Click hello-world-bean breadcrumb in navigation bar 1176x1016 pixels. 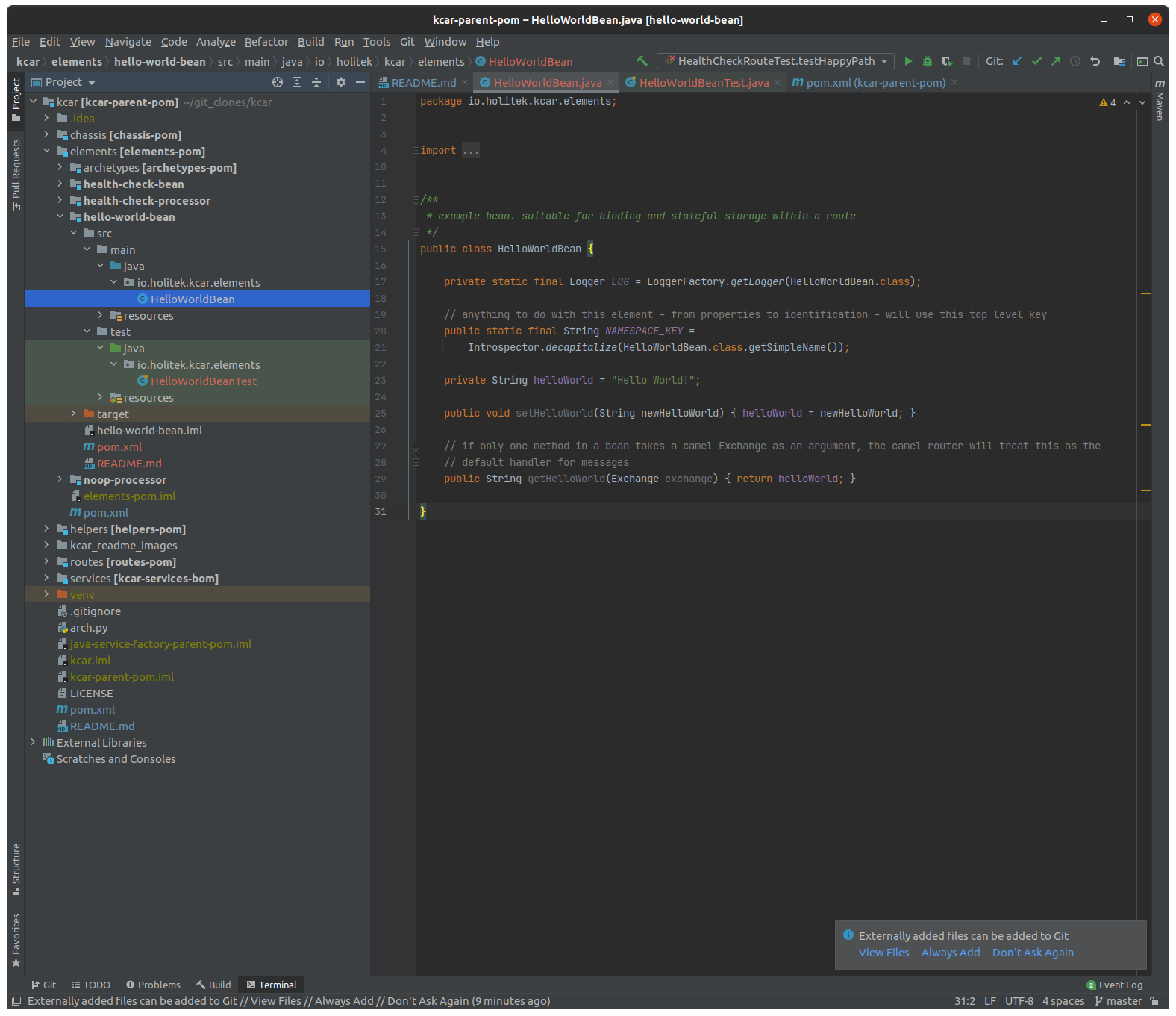coord(160,61)
